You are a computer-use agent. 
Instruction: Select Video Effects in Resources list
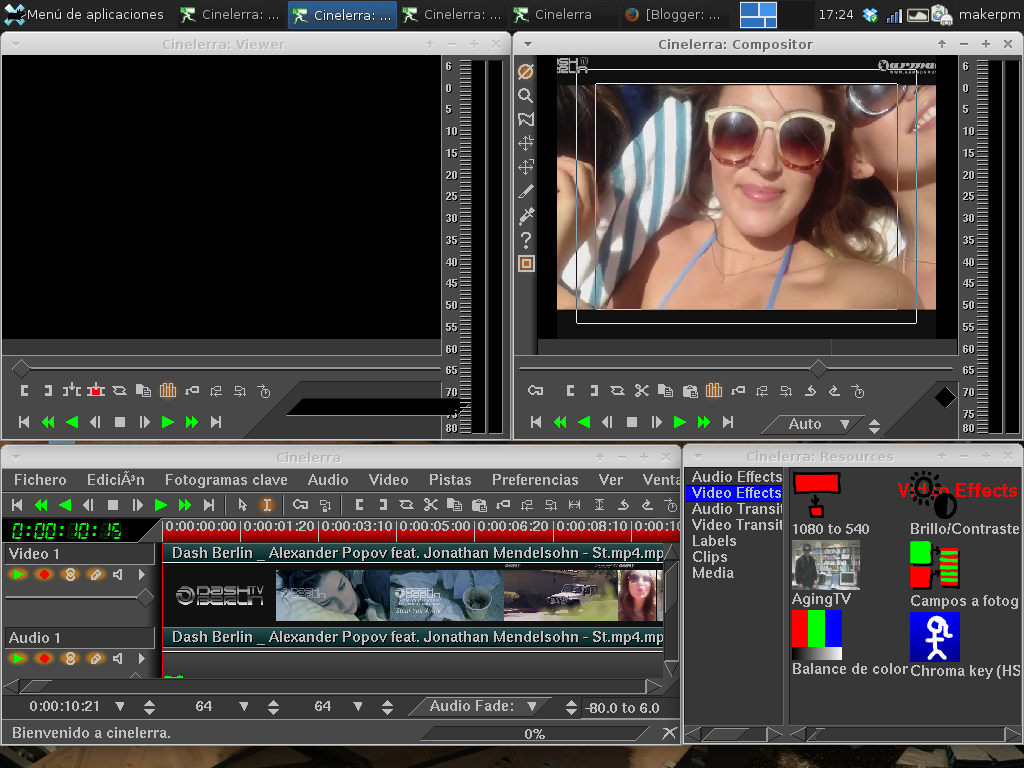tap(736, 493)
